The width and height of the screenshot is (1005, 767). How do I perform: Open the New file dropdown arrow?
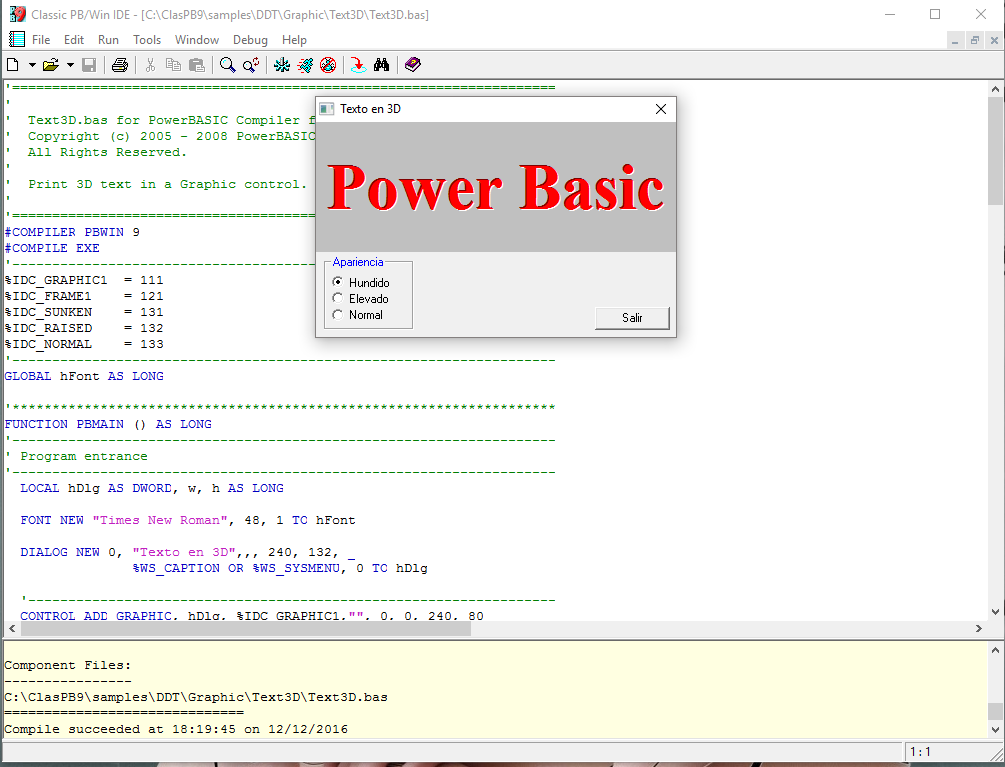30,64
